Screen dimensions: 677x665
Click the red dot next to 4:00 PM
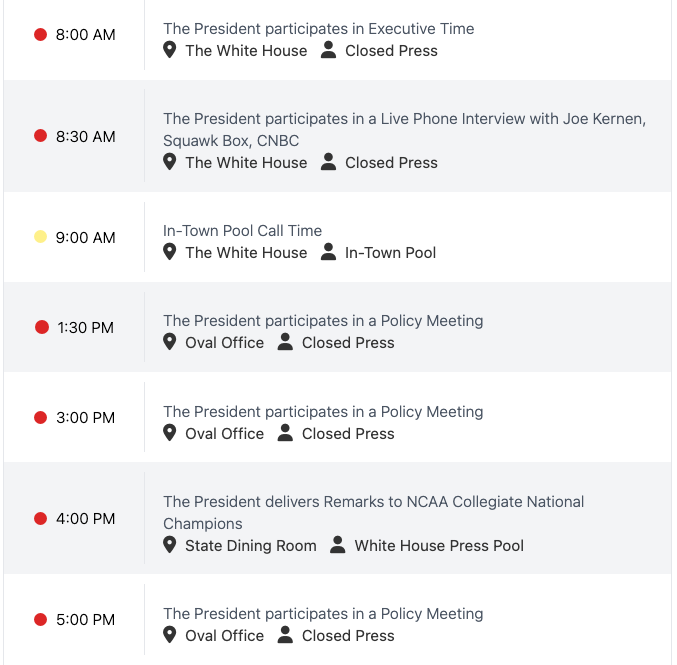[x=41, y=518]
